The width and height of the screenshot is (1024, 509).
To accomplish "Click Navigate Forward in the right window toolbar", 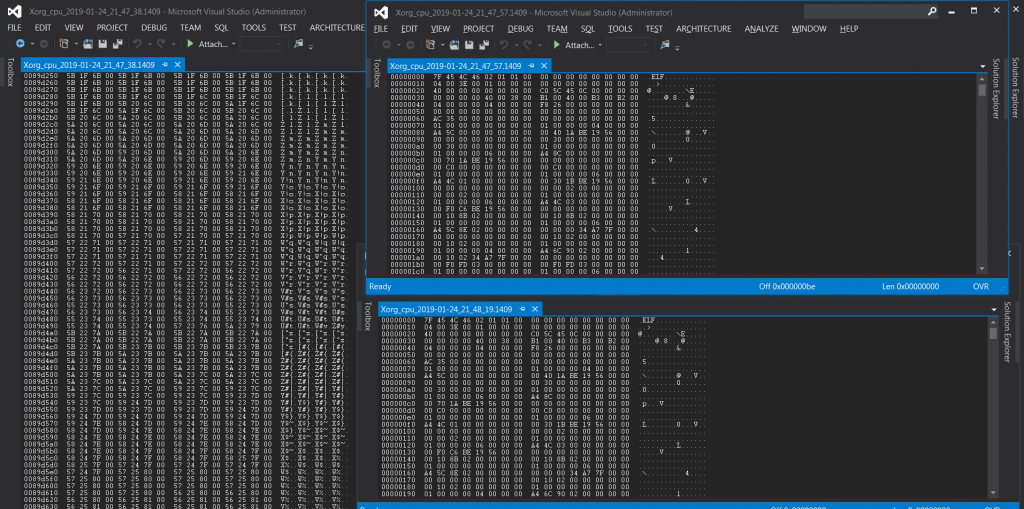I will 409,45.
